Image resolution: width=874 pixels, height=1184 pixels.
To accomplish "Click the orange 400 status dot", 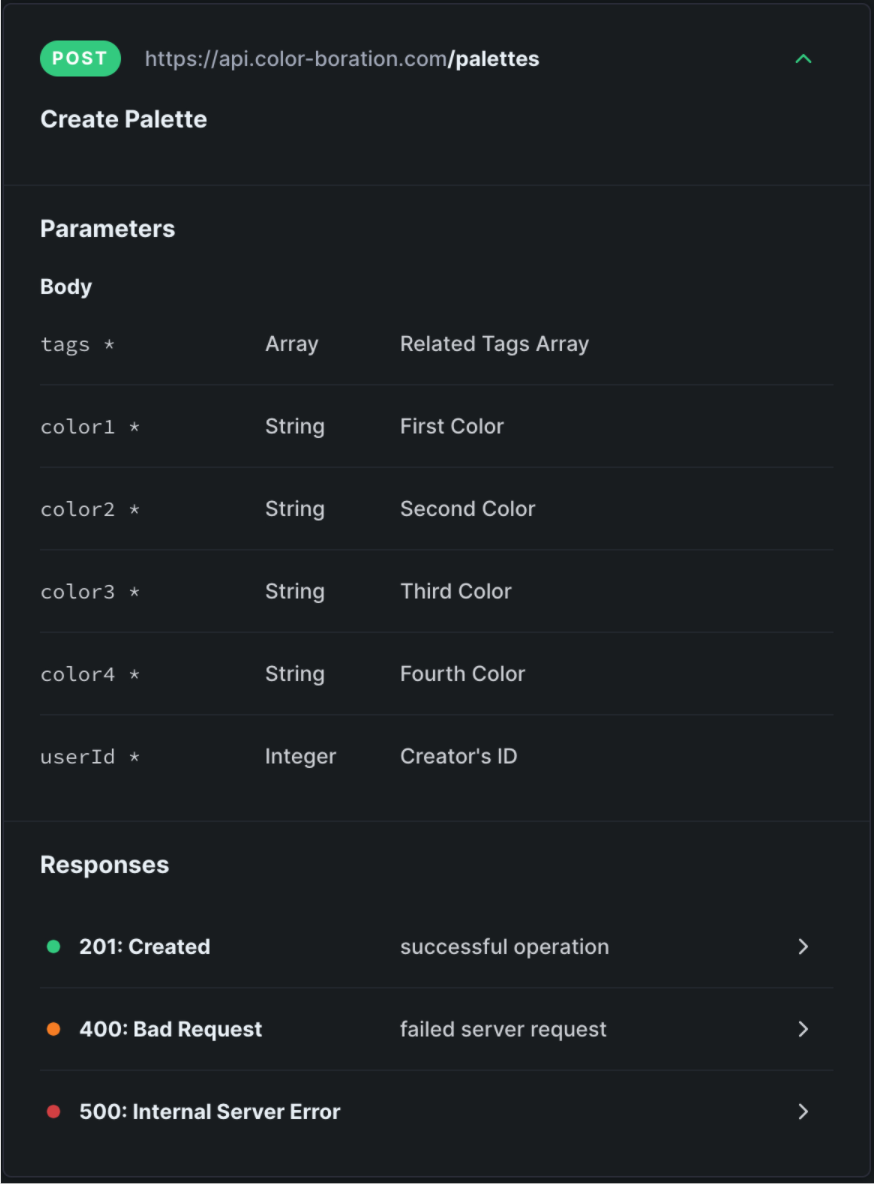I will [54, 1029].
